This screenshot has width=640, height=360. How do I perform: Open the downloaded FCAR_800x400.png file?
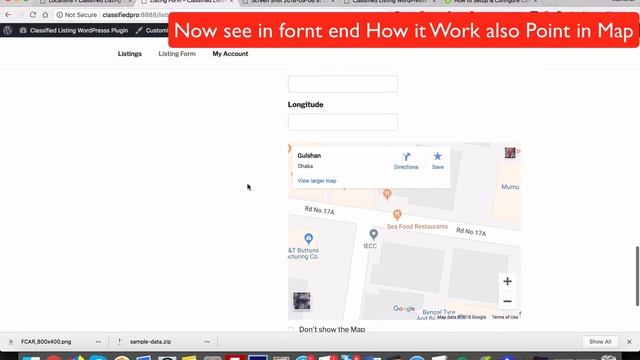pos(46,342)
